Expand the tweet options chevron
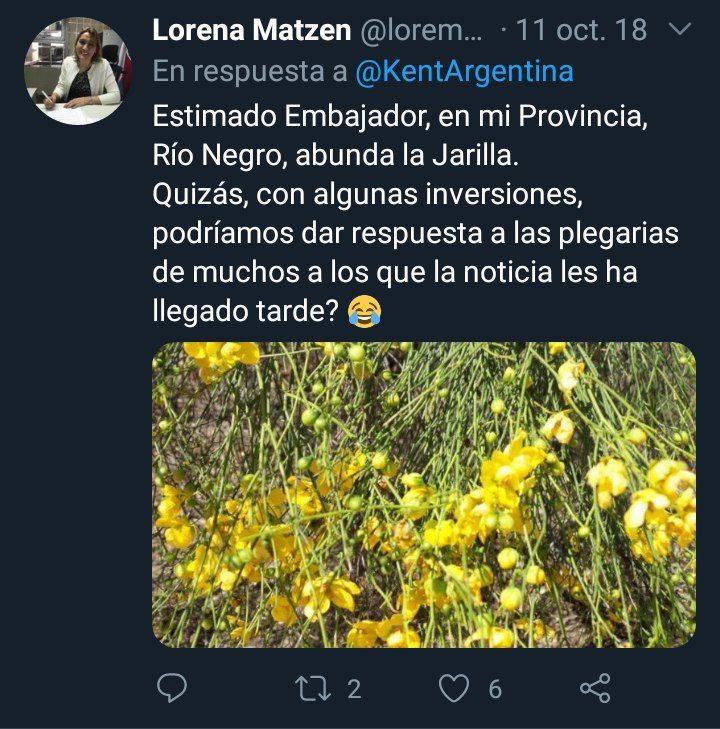The width and height of the screenshot is (720, 729). click(x=680, y=29)
